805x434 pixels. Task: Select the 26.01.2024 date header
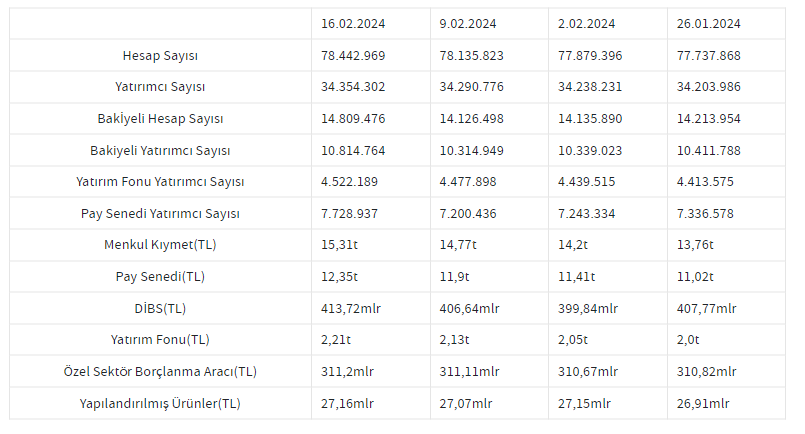(708, 23)
